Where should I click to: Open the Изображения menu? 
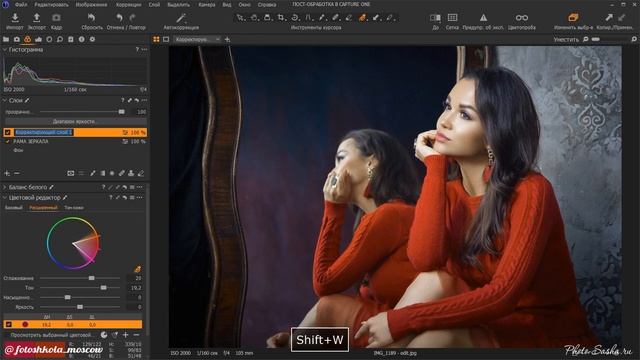(x=91, y=4)
